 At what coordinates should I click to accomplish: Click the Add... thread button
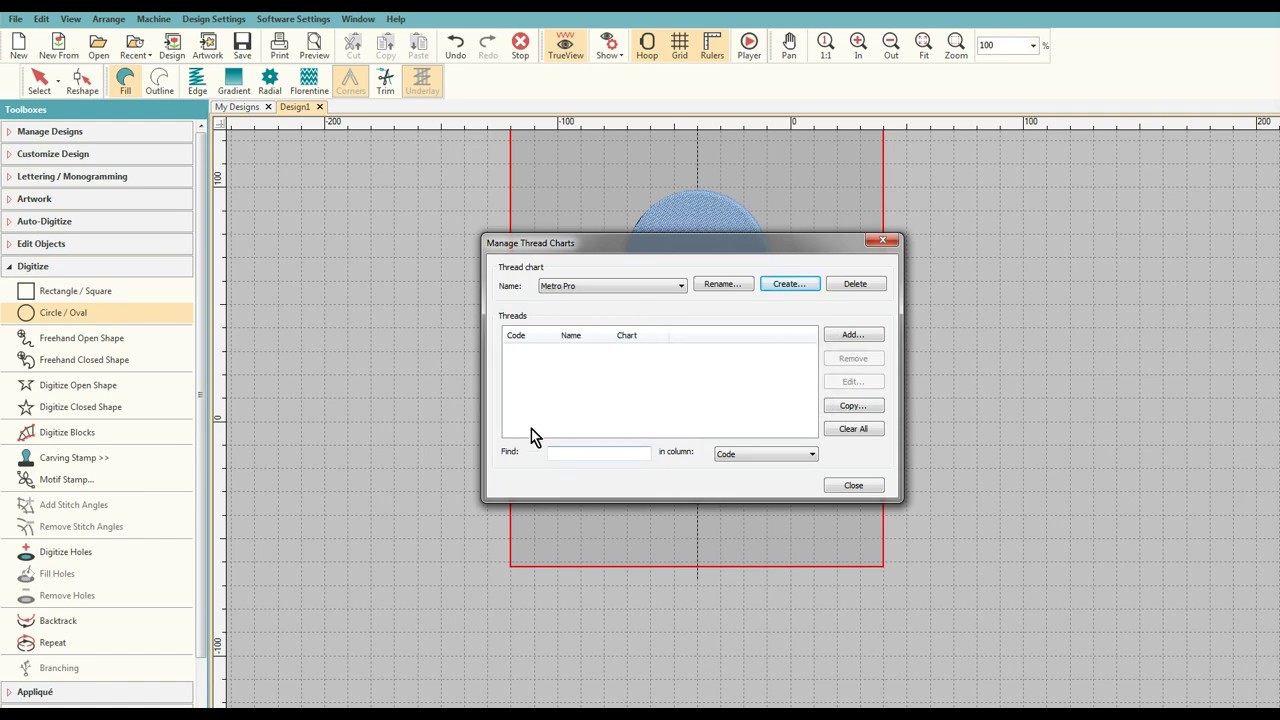click(x=853, y=335)
